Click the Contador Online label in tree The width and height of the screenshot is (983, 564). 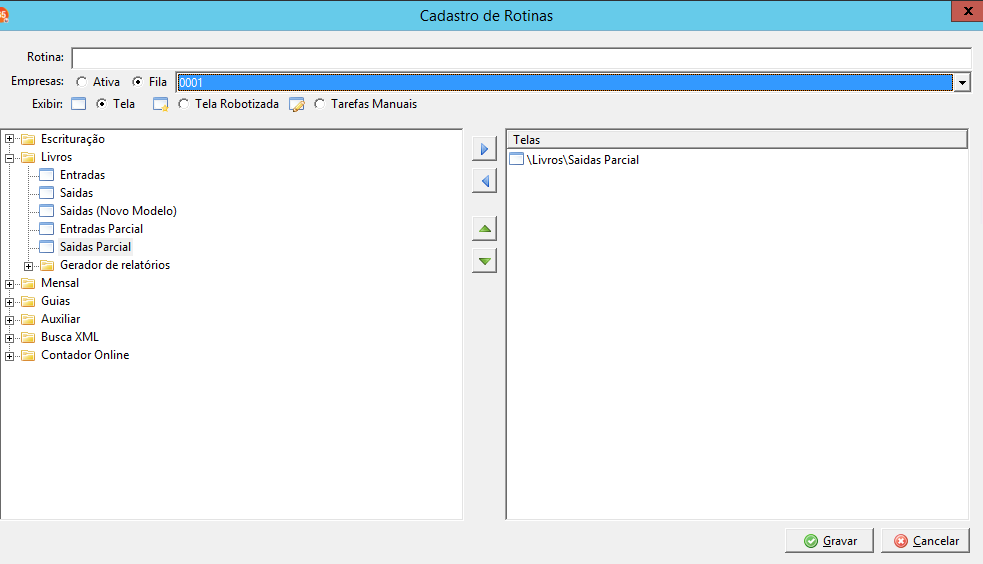coord(85,355)
